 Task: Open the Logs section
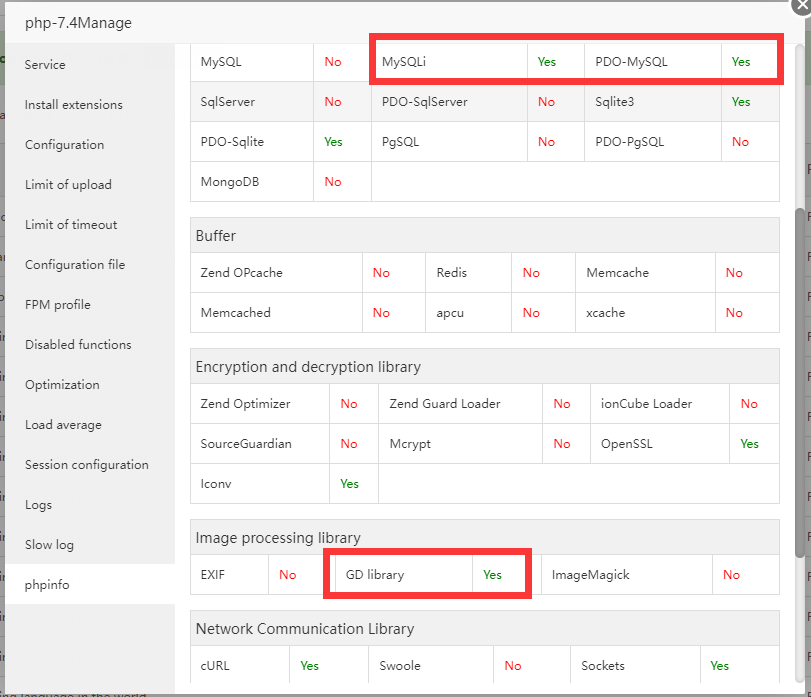coord(39,505)
